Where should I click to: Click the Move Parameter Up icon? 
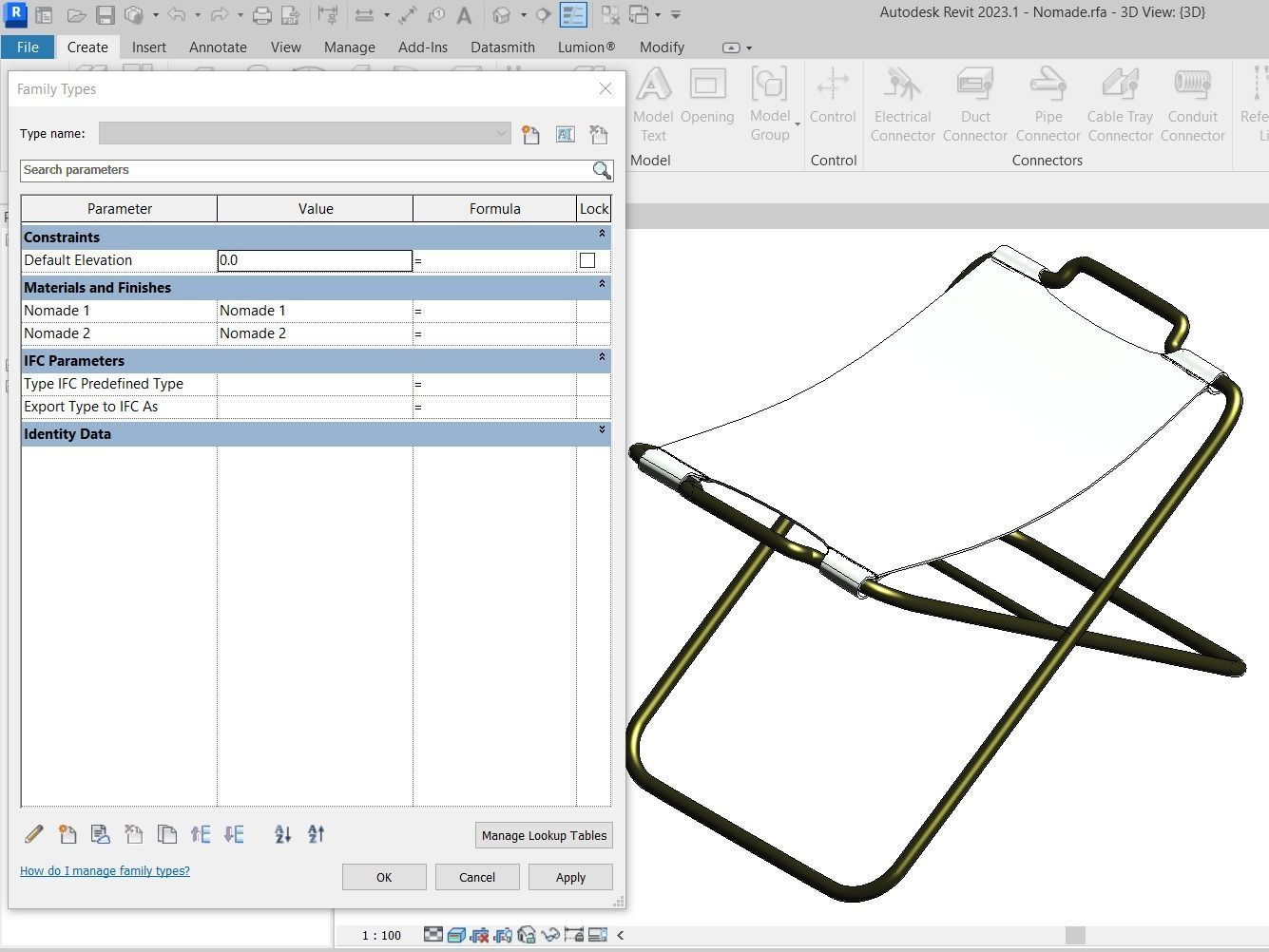201,834
